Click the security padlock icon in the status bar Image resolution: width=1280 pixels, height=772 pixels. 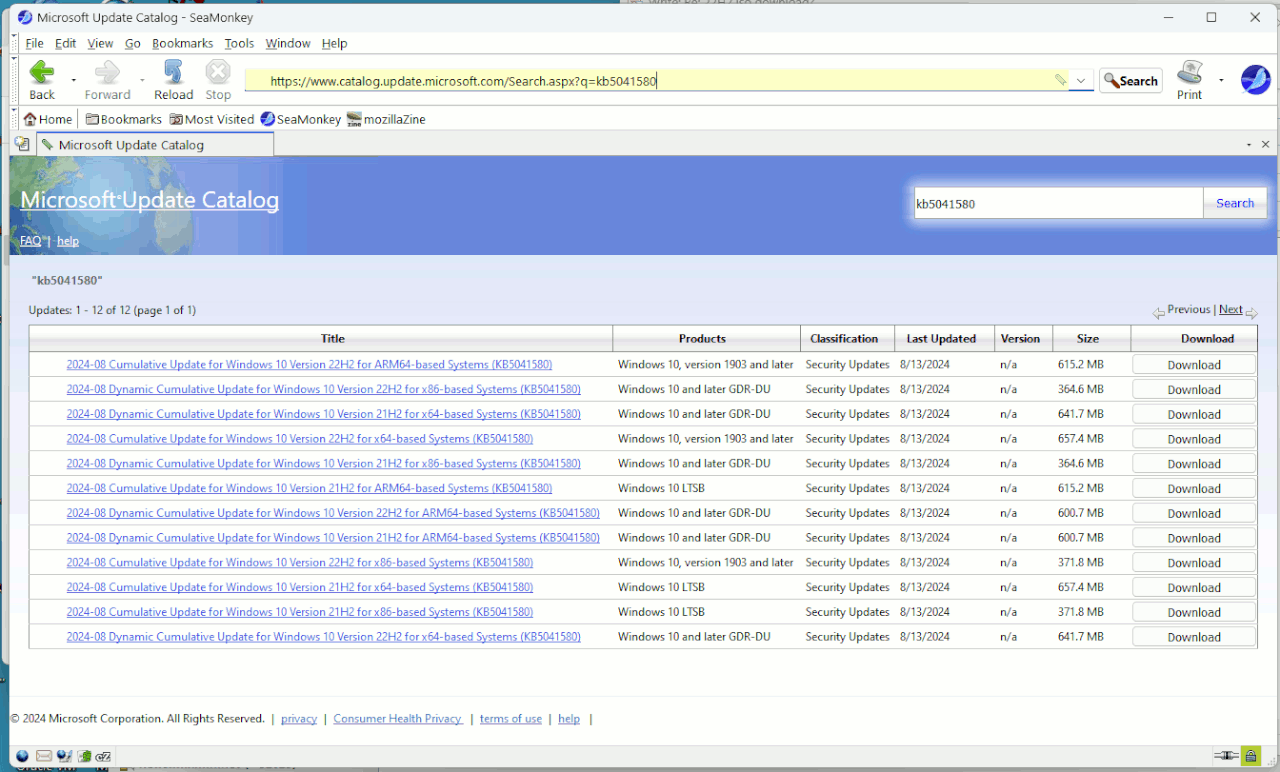(1251, 755)
